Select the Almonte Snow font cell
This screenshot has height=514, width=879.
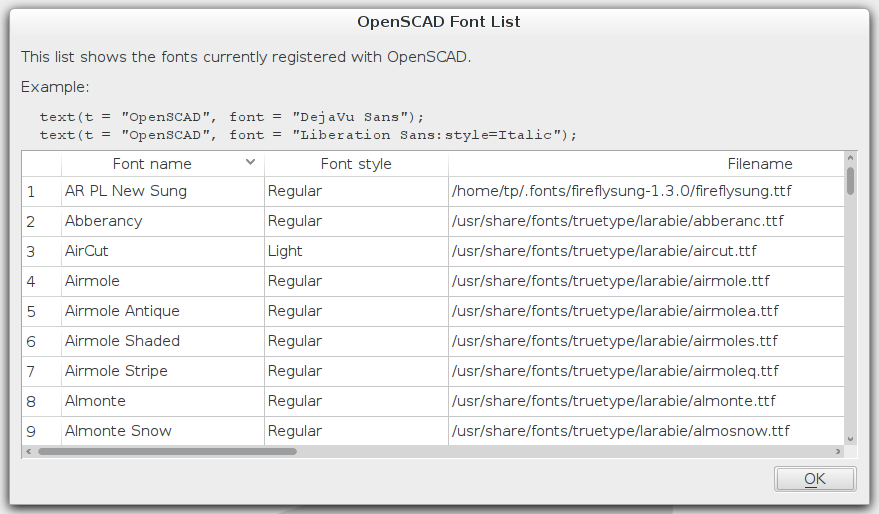(163, 431)
